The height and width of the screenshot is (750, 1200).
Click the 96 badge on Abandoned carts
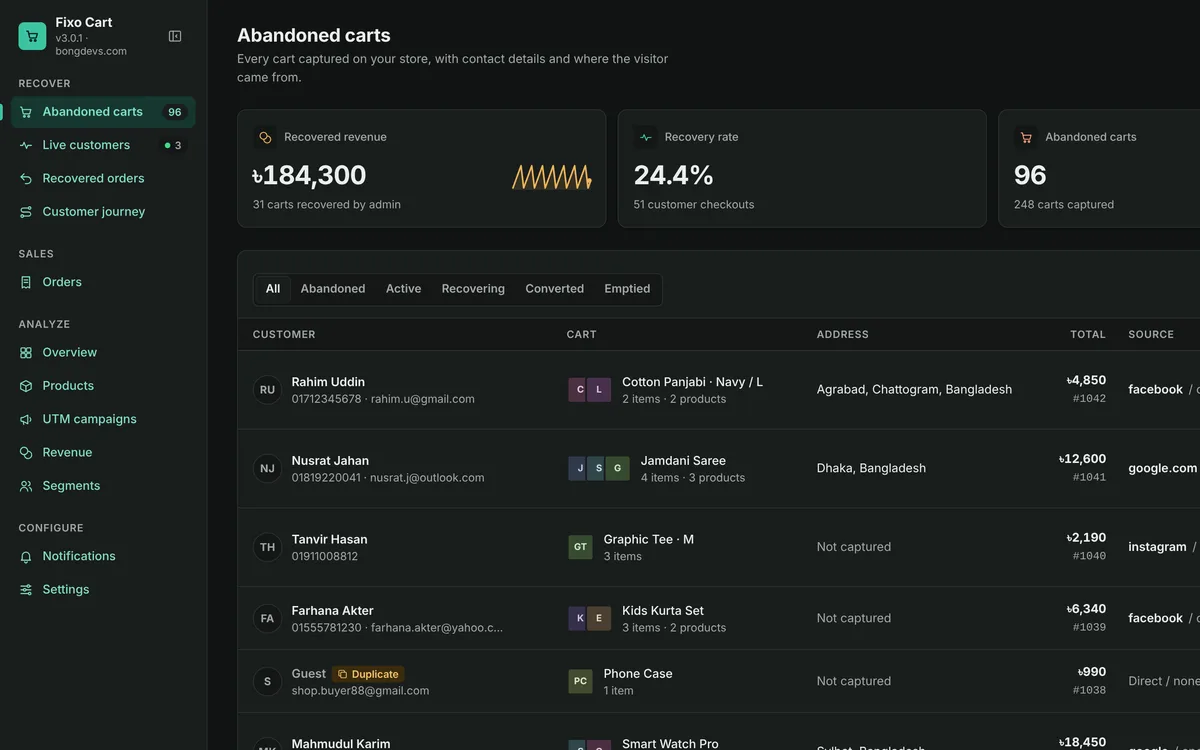click(175, 112)
